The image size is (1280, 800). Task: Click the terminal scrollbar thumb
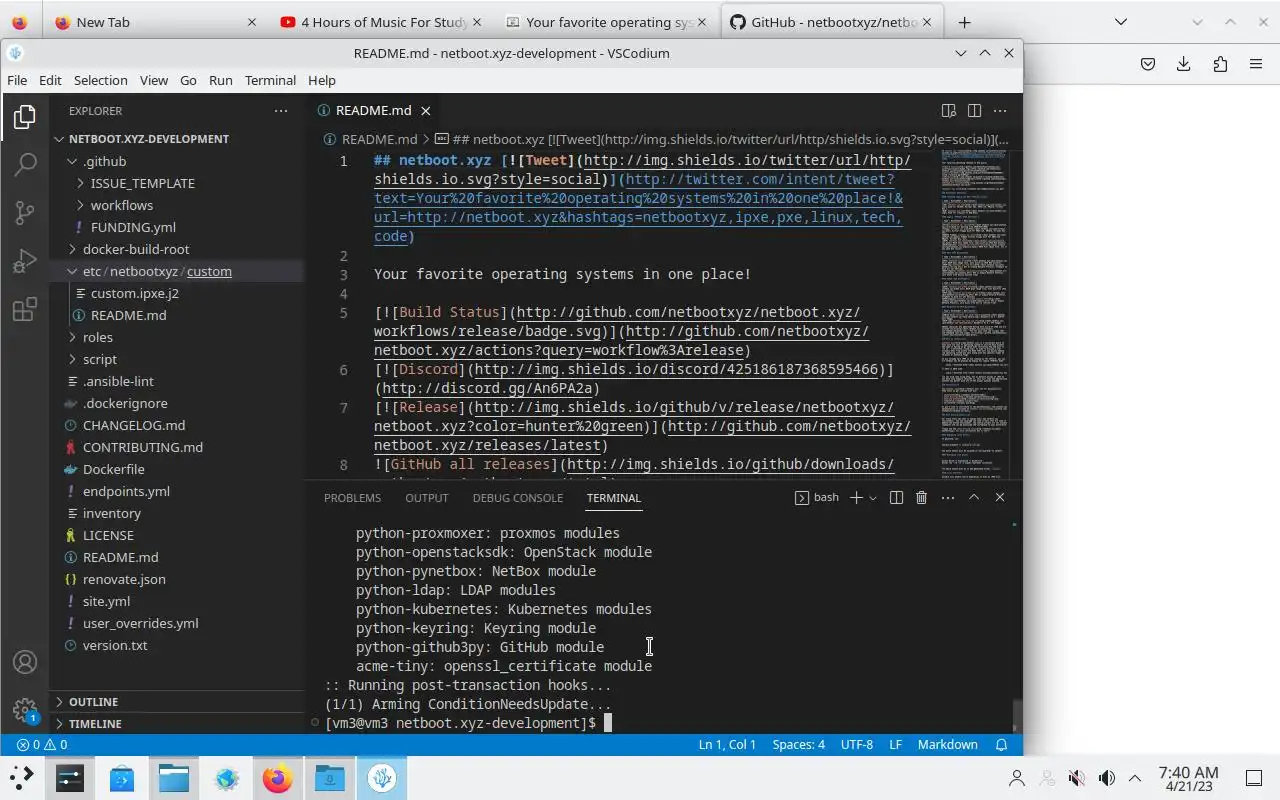tap(1017, 716)
